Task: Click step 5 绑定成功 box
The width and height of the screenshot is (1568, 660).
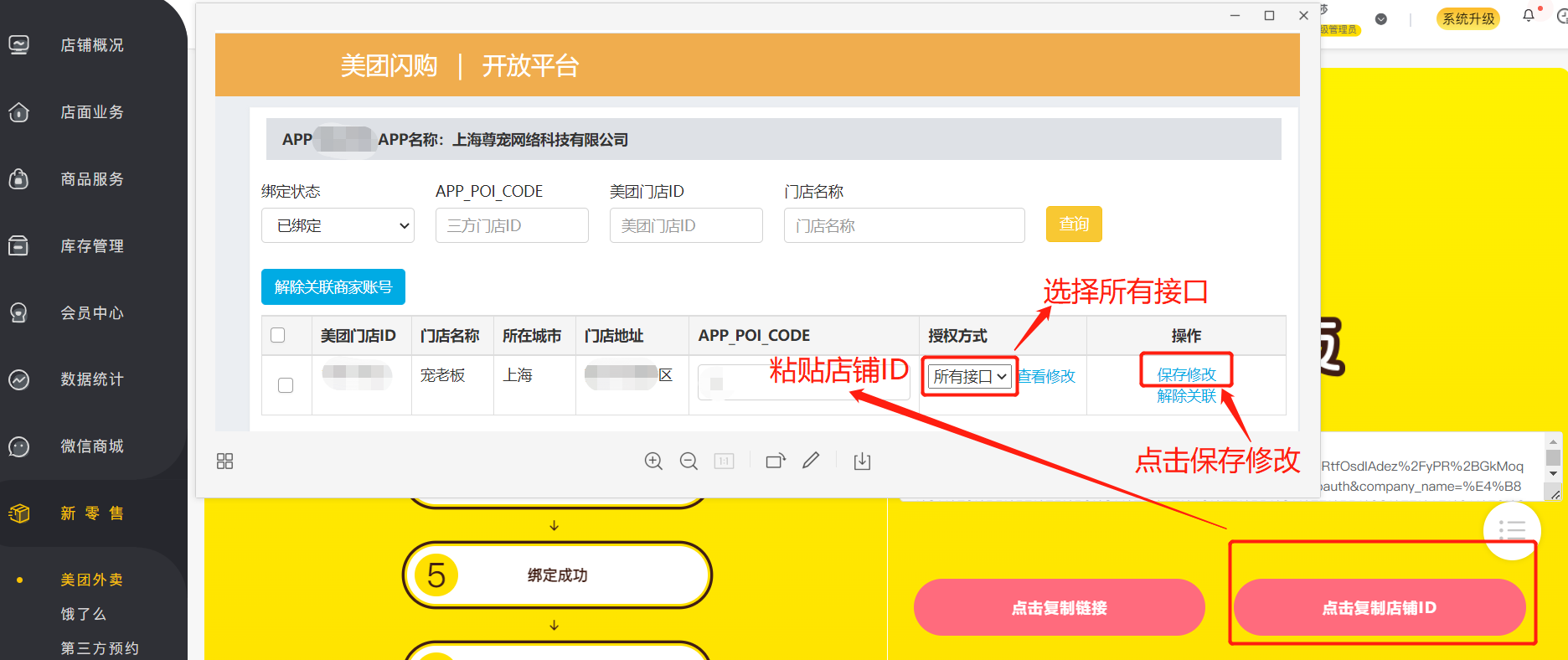Action: [x=557, y=575]
